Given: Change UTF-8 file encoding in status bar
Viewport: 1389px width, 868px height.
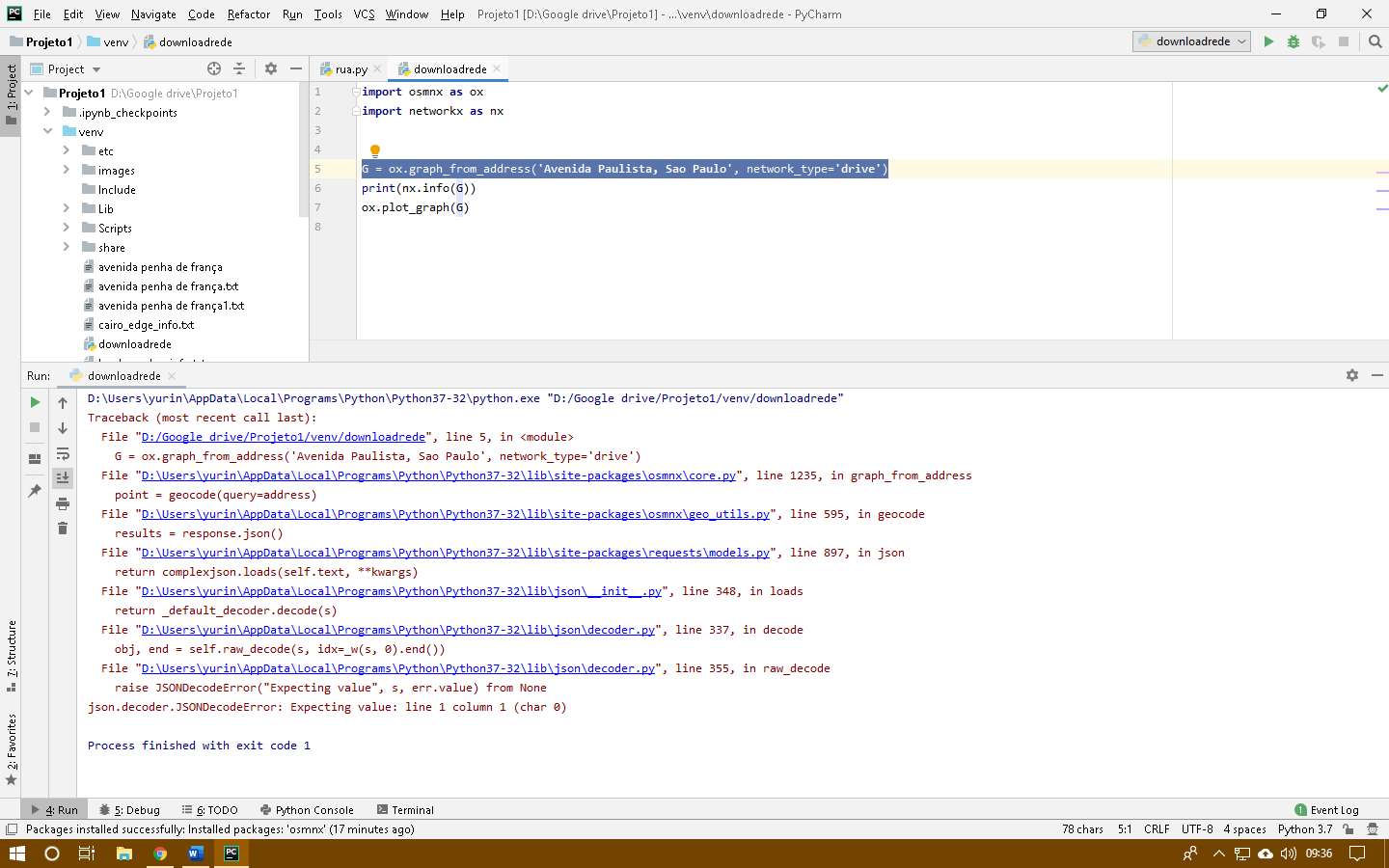Looking at the screenshot, I should click(1197, 829).
